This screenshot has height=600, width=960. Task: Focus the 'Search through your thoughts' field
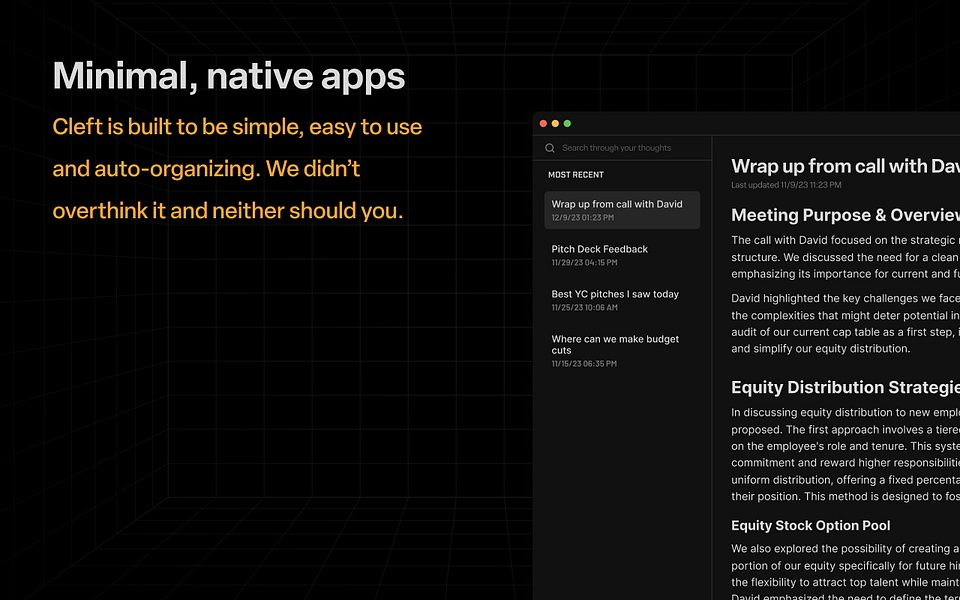pyautogui.click(x=622, y=148)
